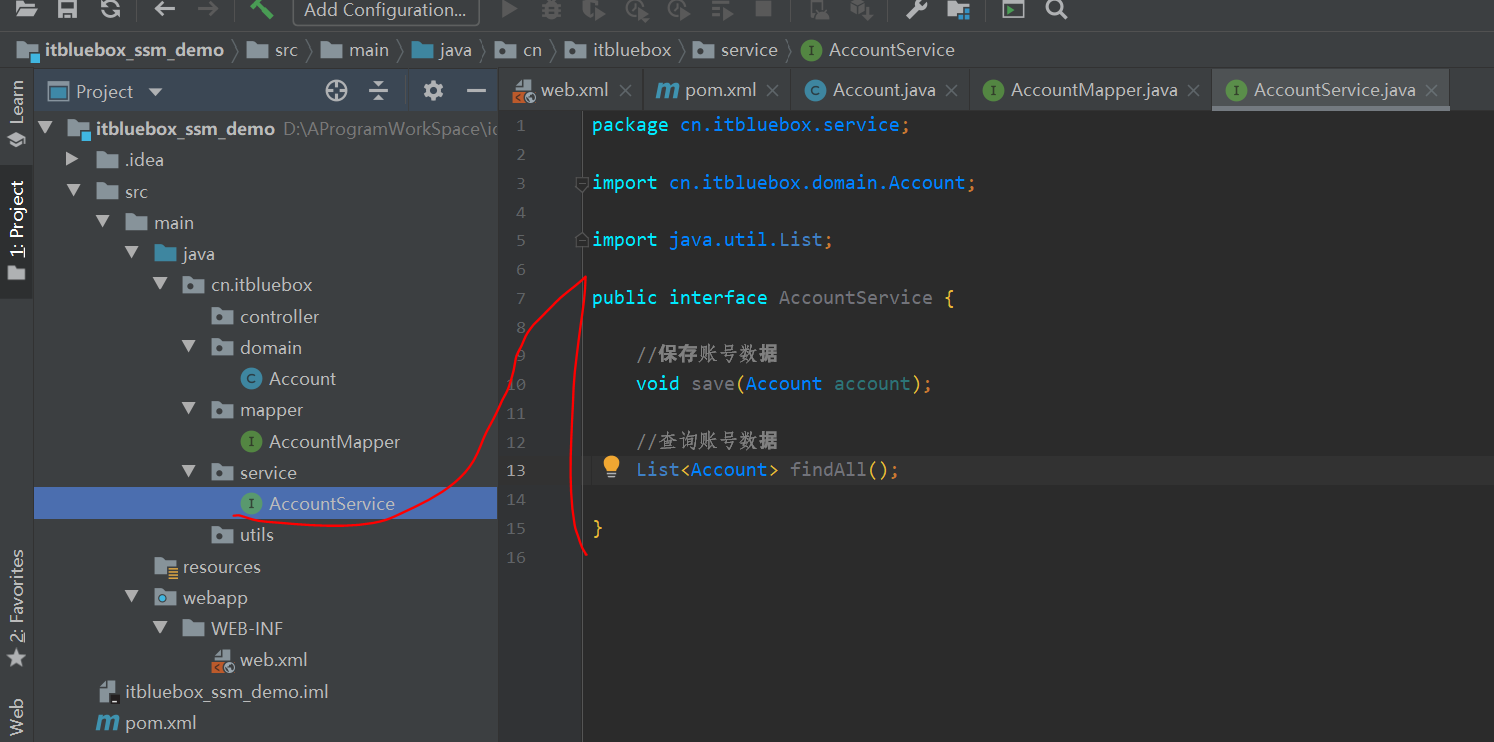Collapse the mapper package arrow
Viewport: 1494px width, 742px height.
(189, 409)
